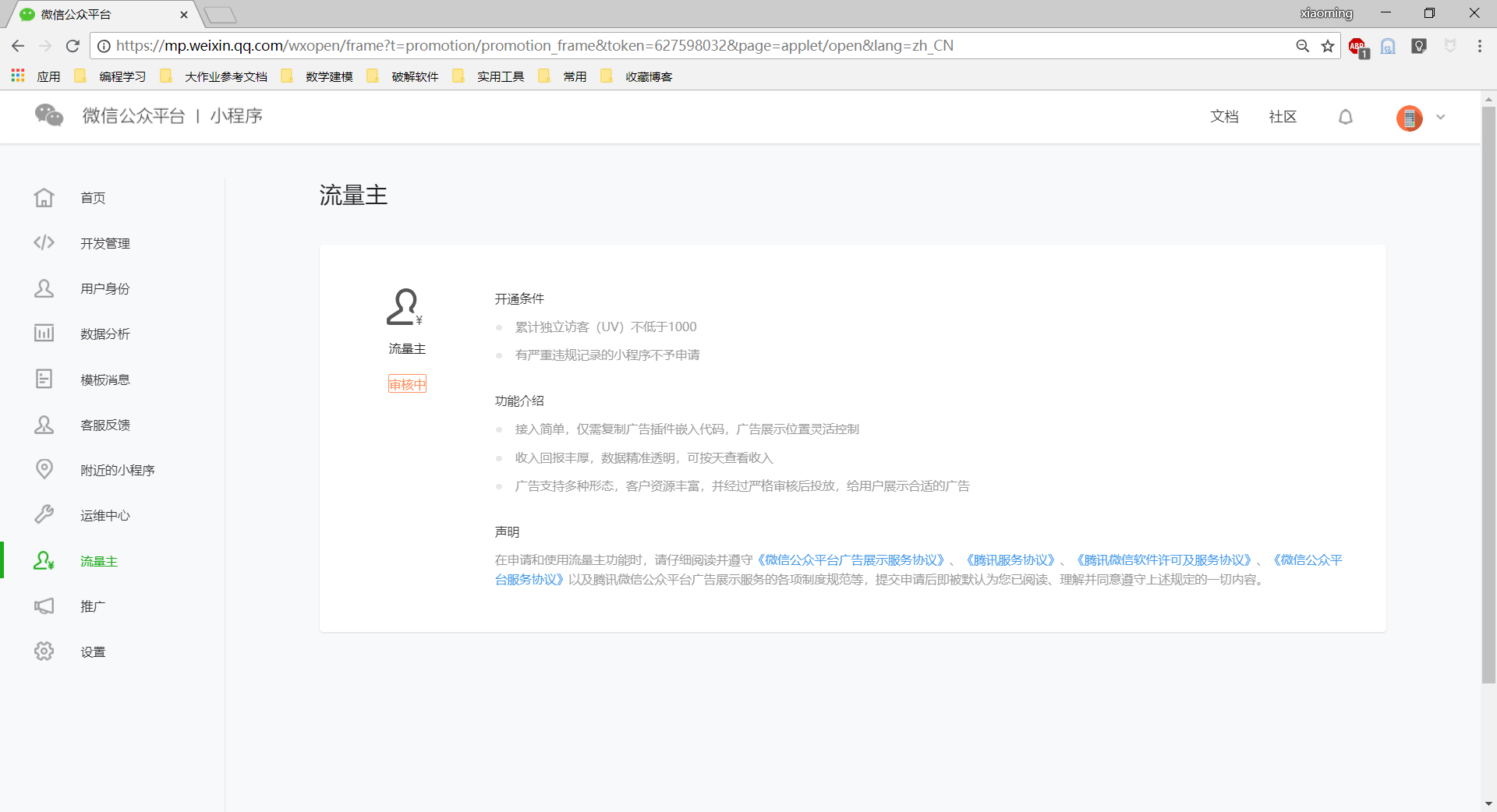The image size is (1497, 812).
Task: Click the scrollbar up arrow
Action: pyautogui.click(x=1488, y=99)
